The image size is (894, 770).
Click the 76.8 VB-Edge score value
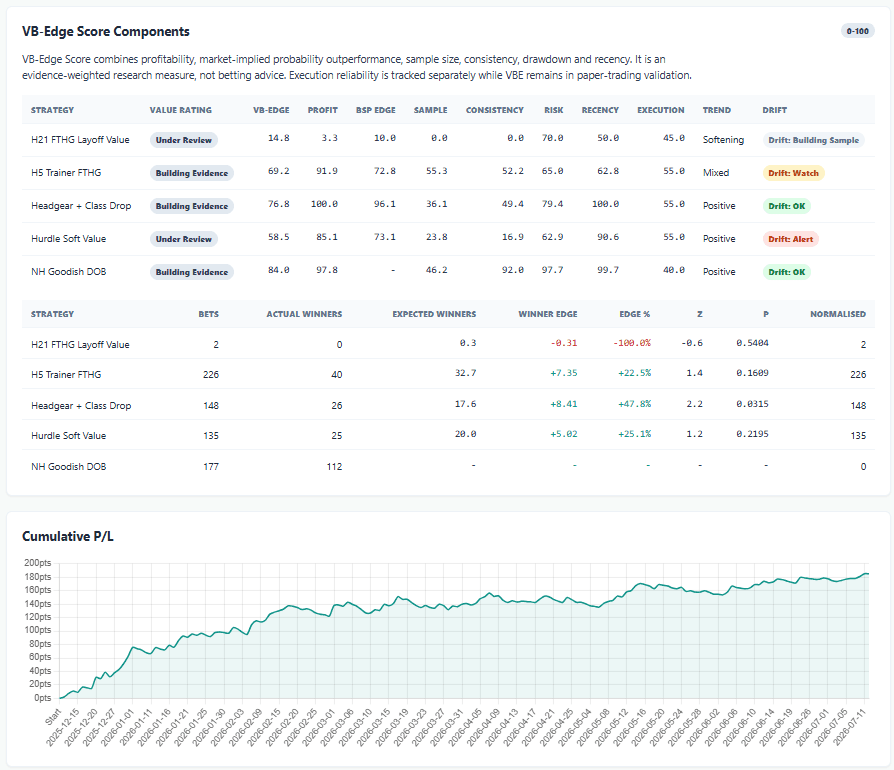point(278,204)
